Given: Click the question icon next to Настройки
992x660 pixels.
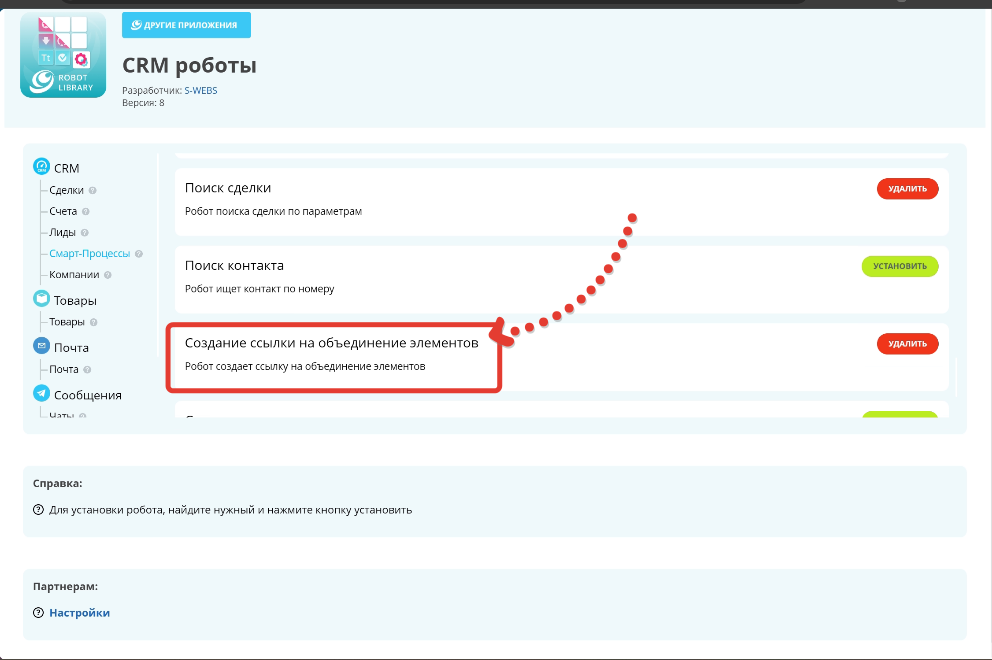Looking at the screenshot, I should [x=38, y=613].
